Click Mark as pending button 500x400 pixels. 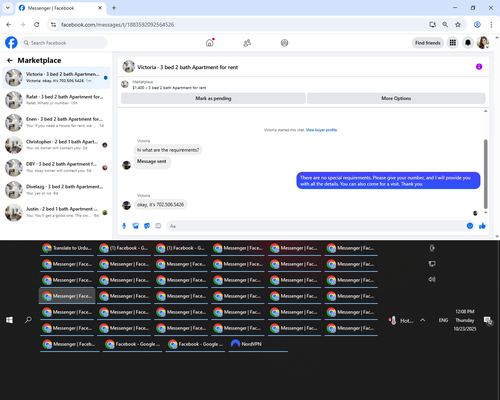[x=213, y=98]
